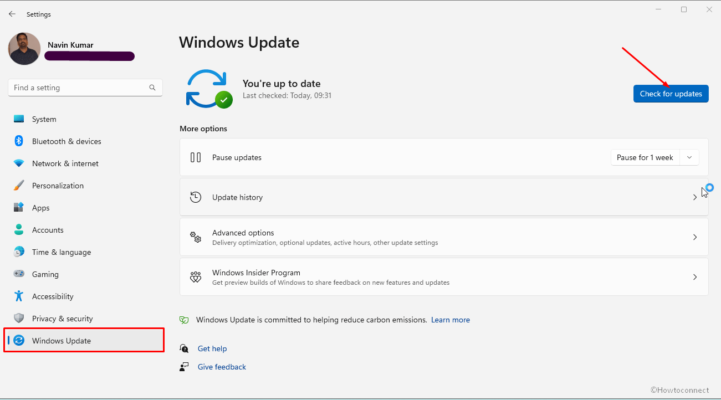Expand the pause duration dropdown arrow
The height and width of the screenshot is (400, 721).
pos(689,157)
